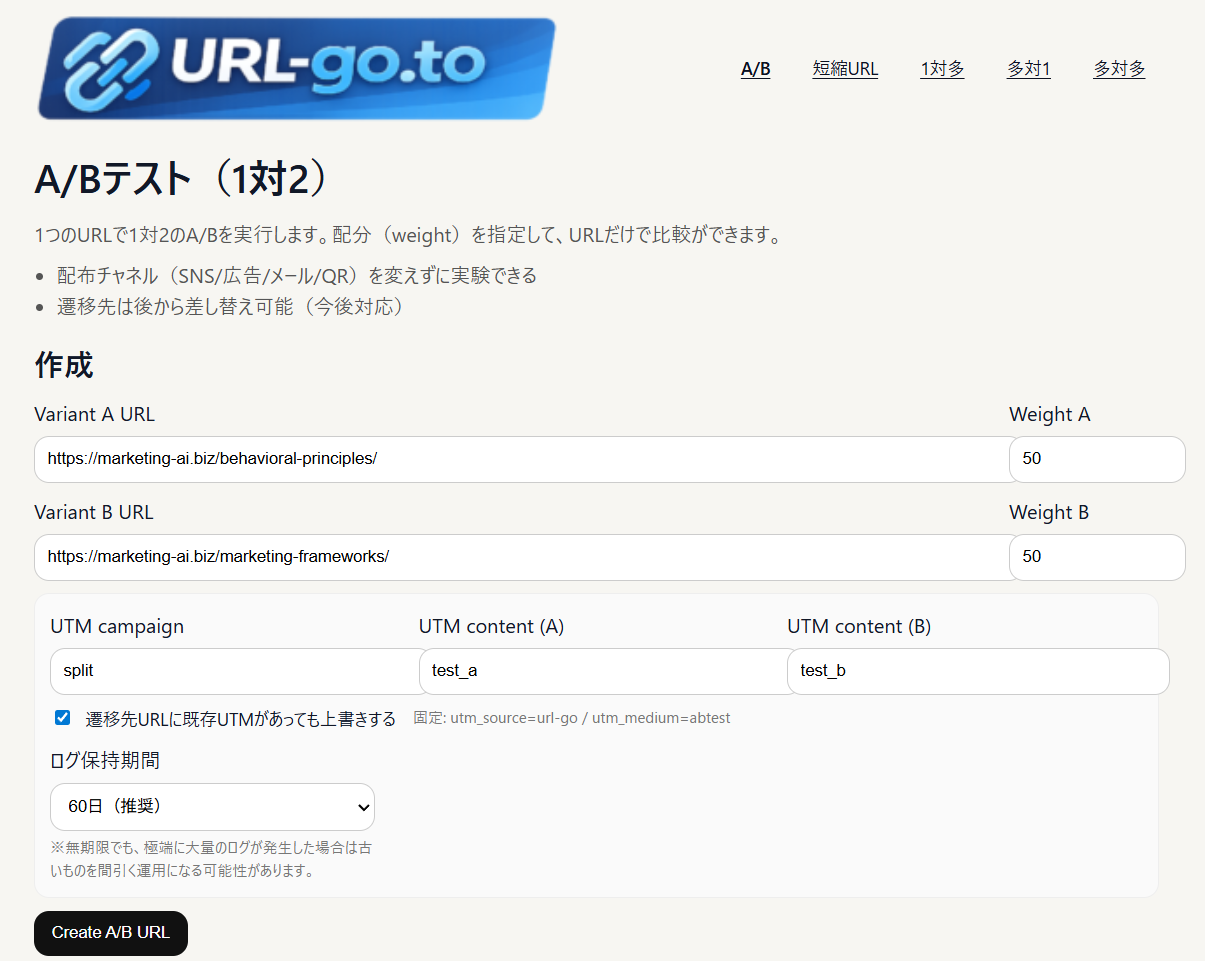Expand the ログ保持期間 dropdown
The height and width of the screenshot is (961, 1205).
coord(212,806)
